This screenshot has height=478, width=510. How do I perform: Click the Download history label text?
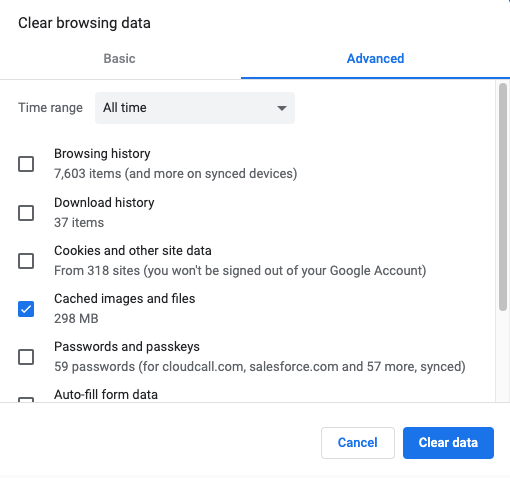point(104,202)
